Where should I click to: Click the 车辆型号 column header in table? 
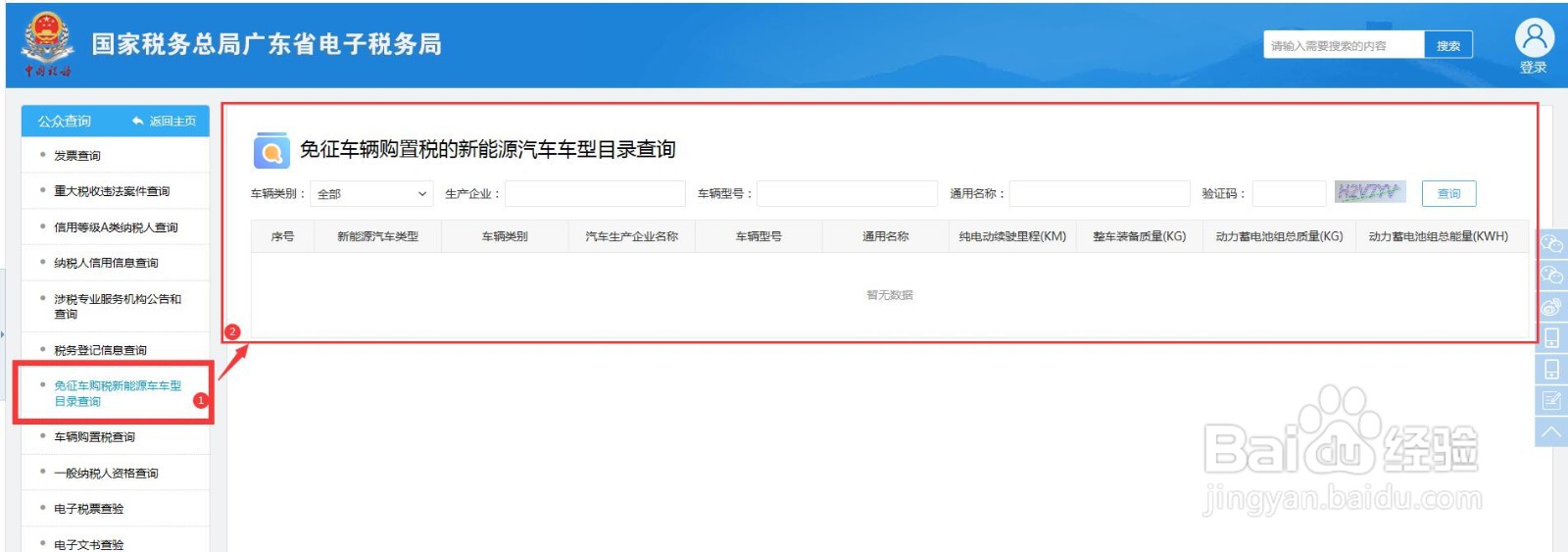[x=759, y=236]
